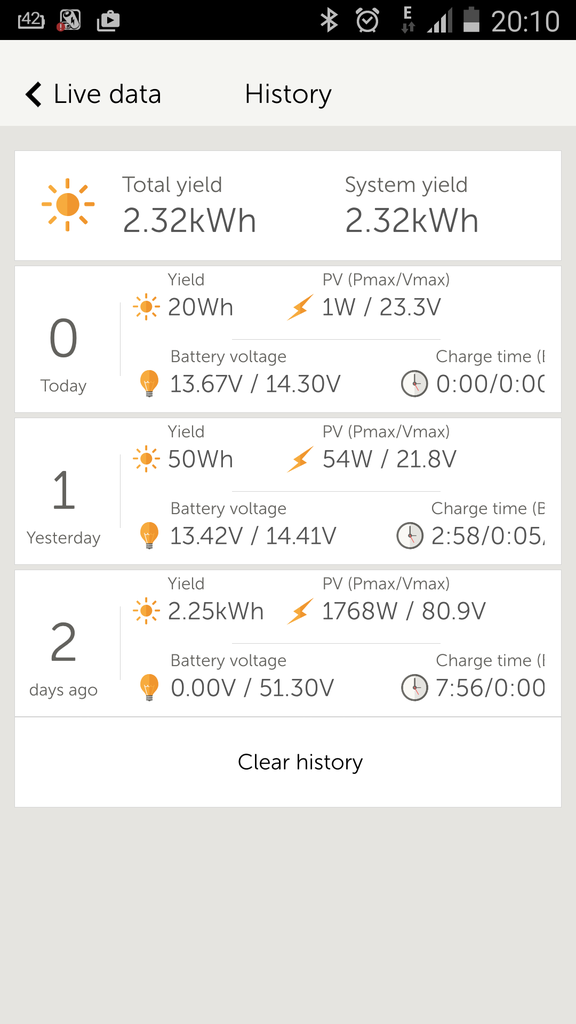576x1024 pixels.
Task: Open the Yesterday day entry
Action: point(288,491)
